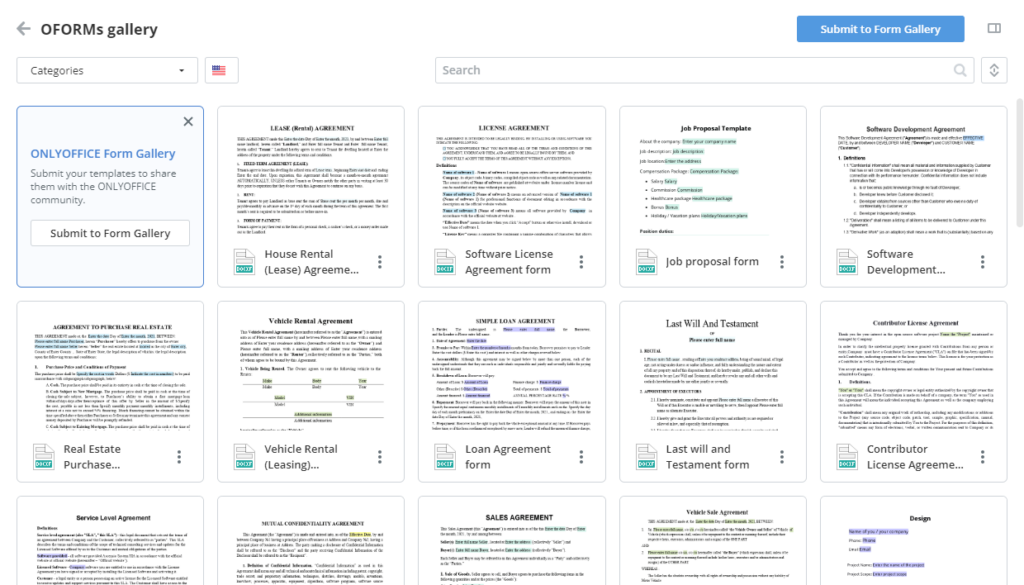Dismiss the ONLYOFFICE Form Gallery promo card
The image size is (1024, 585).
(188, 120)
